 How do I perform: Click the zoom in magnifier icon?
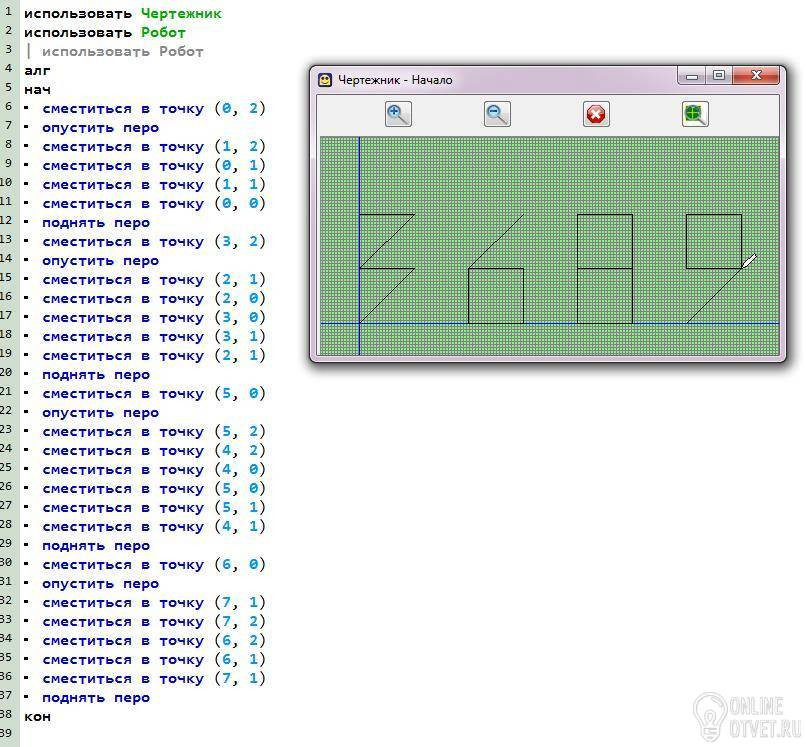[x=398, y=114]
